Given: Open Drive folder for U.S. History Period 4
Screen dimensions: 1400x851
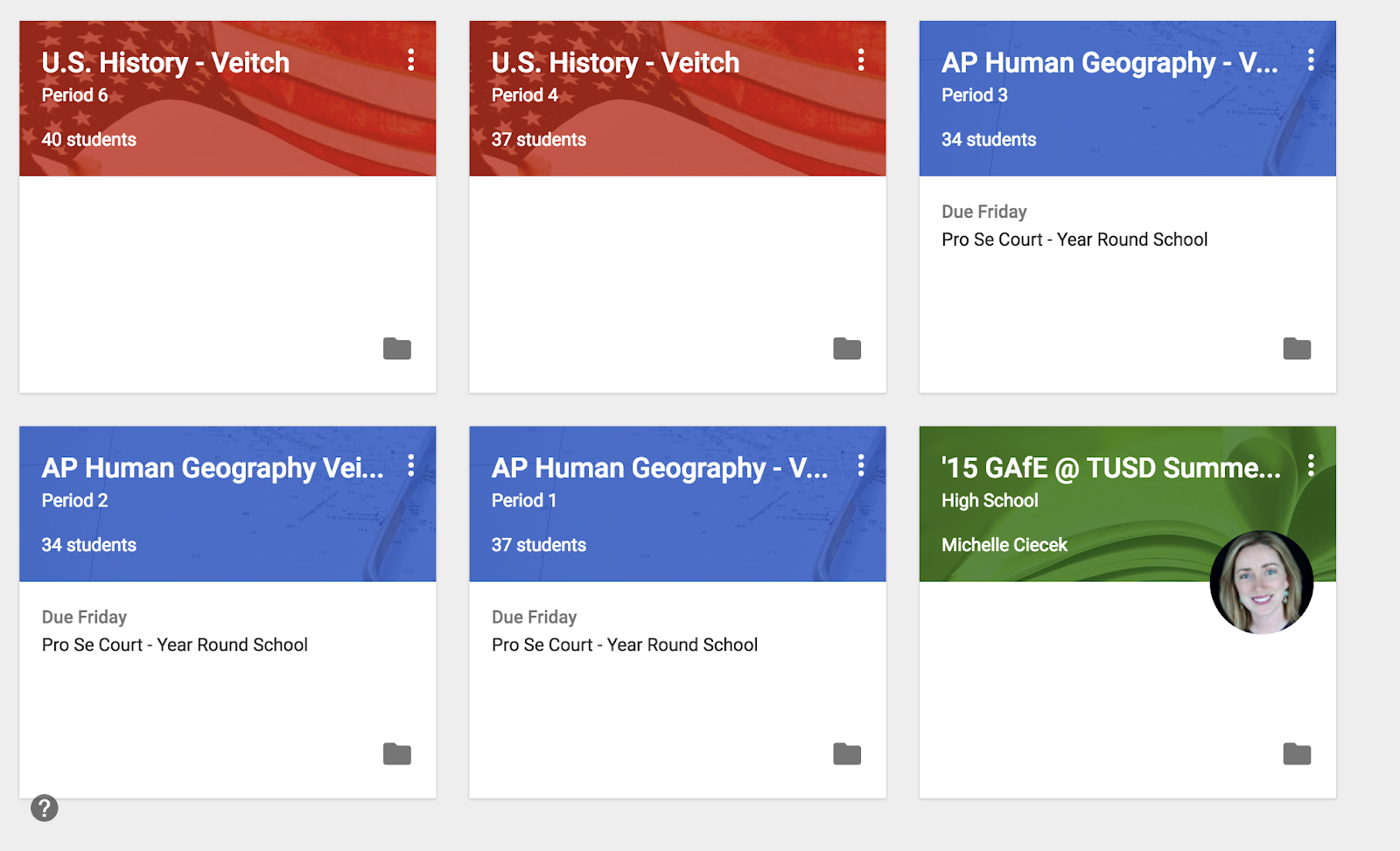Looking at the screenshot, I should [x=846, y=349].
